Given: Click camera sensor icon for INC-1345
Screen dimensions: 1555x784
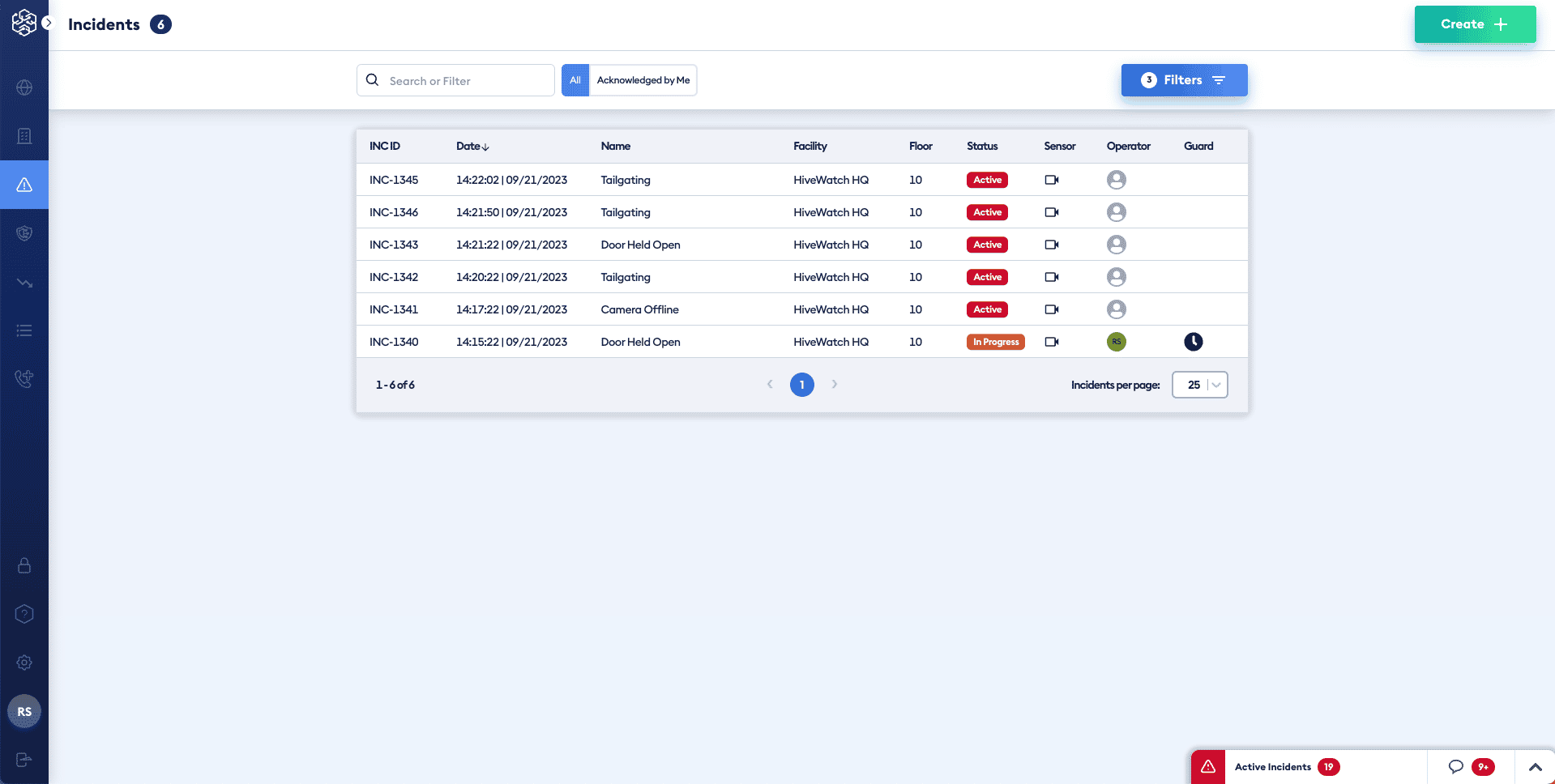Looking at the screenshot, I should (x=1052, y=180).
